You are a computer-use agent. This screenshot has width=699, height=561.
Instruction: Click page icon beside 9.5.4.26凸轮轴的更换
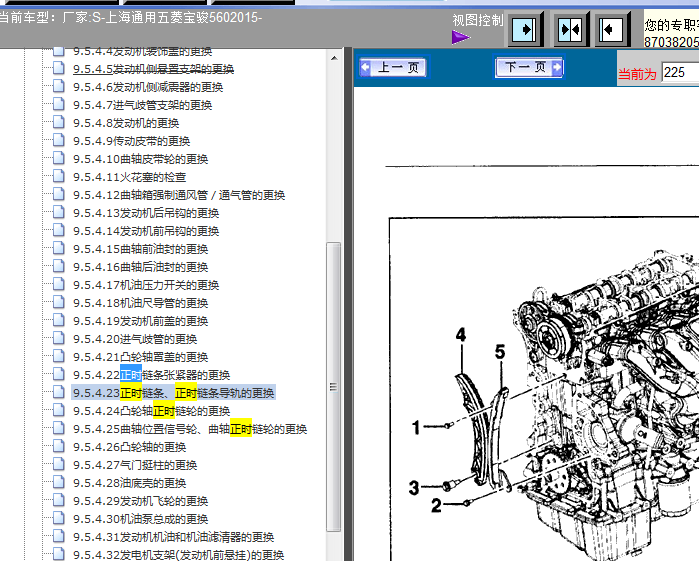click(x=59, y=446)
